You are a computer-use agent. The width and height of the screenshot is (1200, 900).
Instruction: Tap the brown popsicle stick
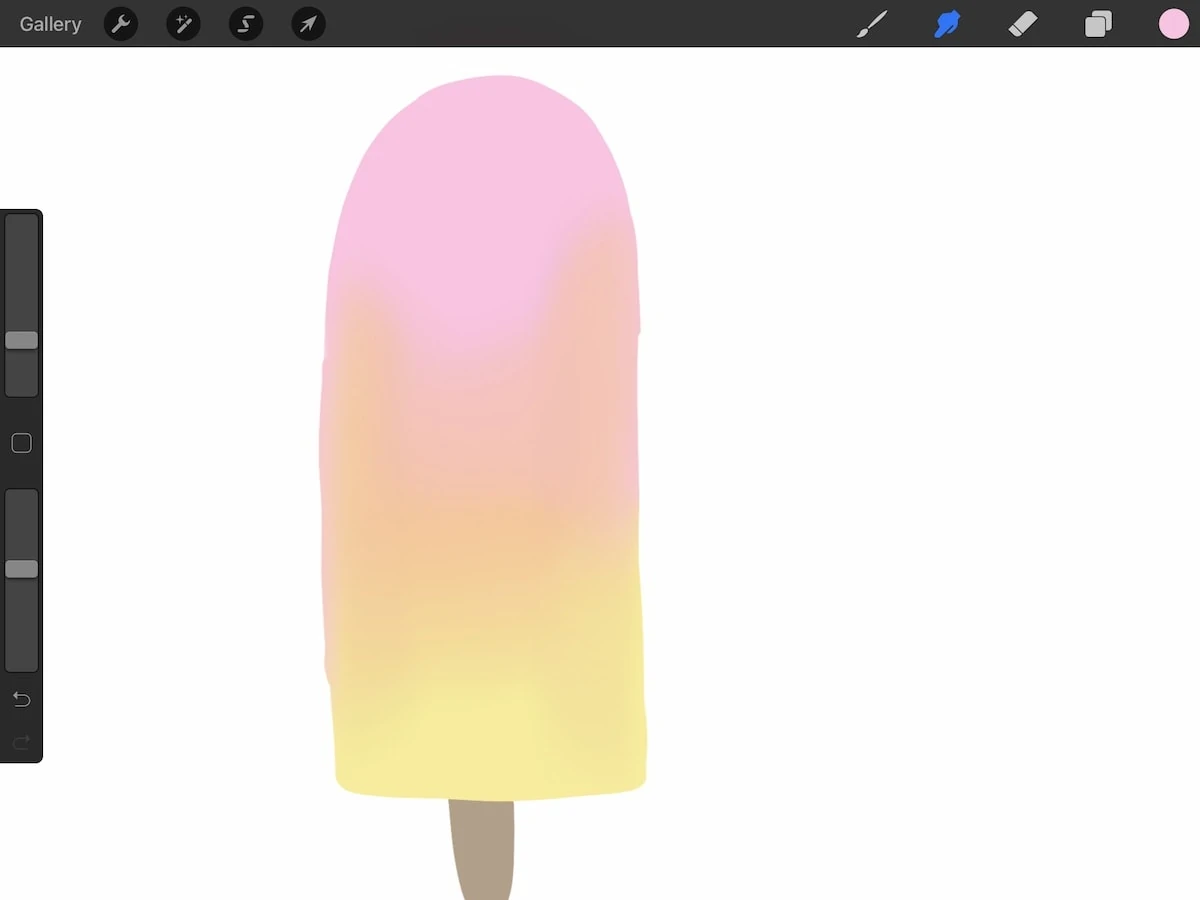click(483, 850)
